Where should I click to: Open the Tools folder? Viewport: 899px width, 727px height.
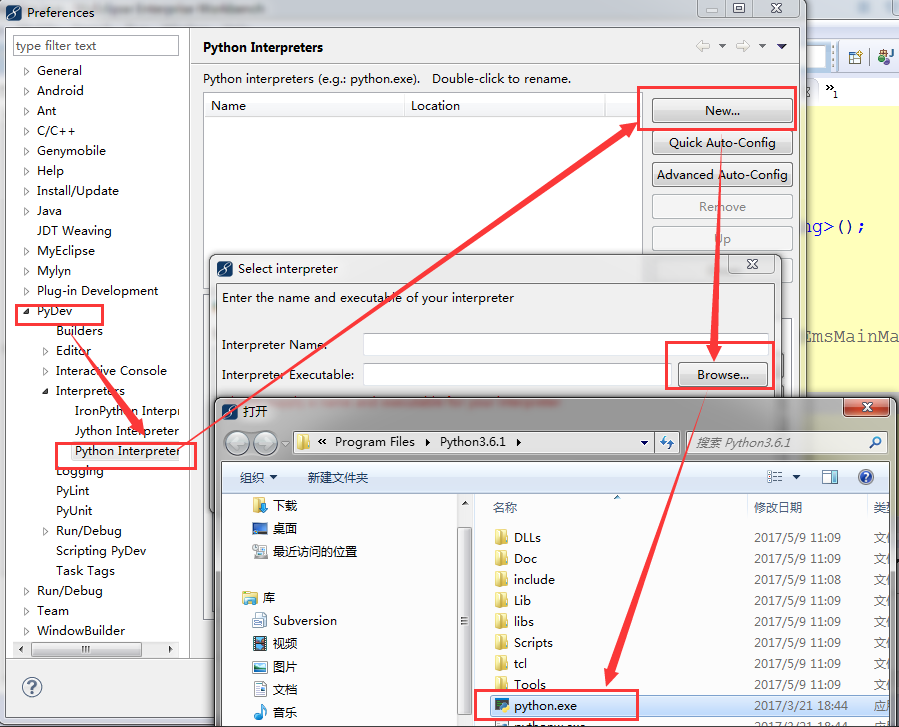pyautogui.click(x=529, y=685)
